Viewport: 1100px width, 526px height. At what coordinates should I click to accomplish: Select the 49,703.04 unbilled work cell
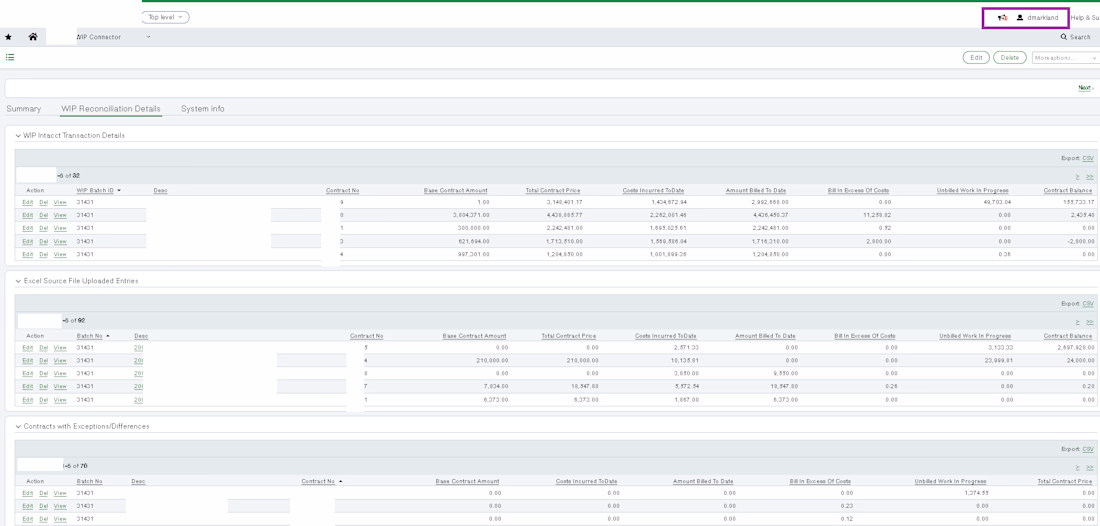[995, 202]
